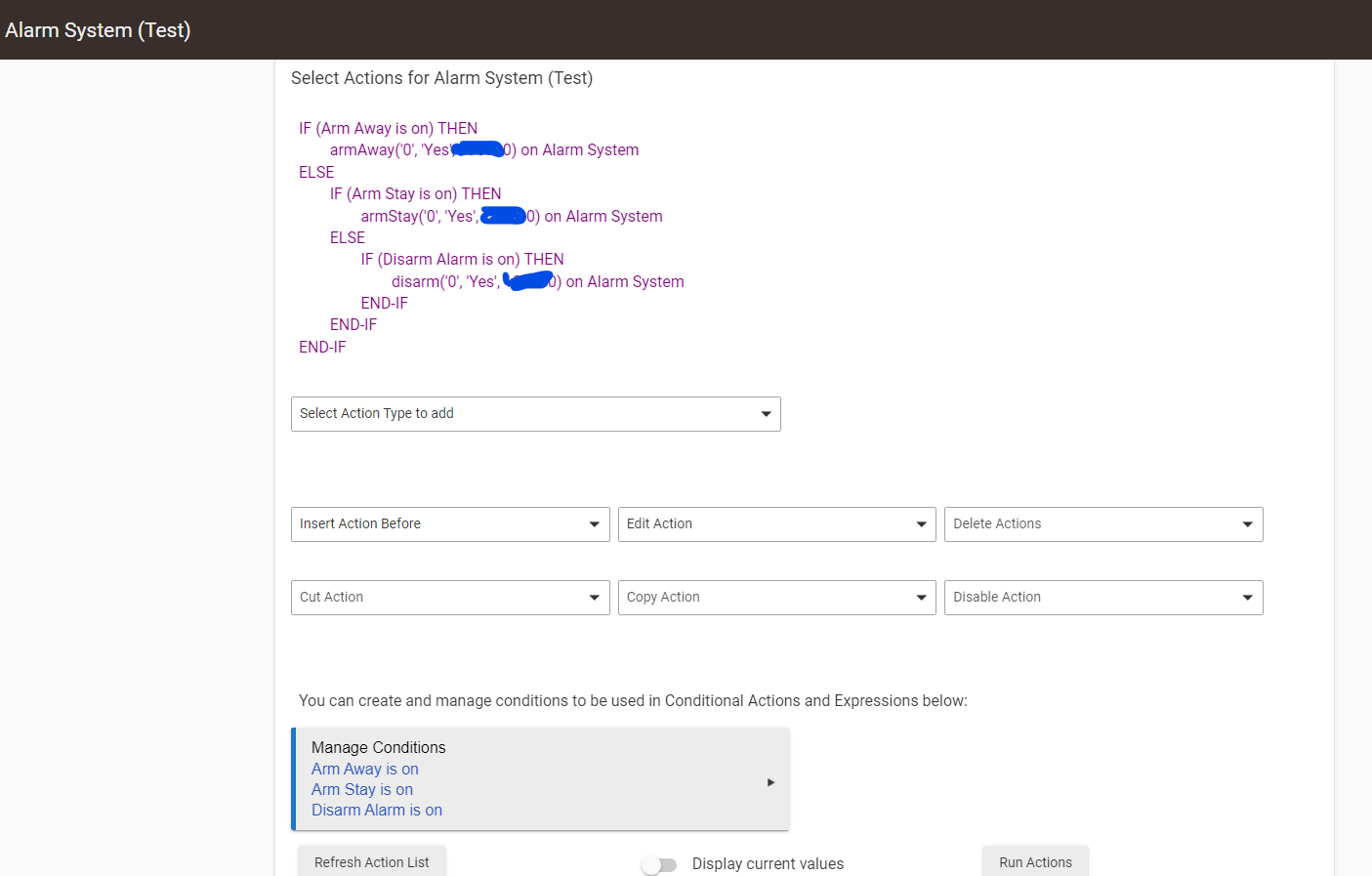Select the Arm Stay is on condition
The width and height of the screenshot is (1372, 876).
point(362,789)
